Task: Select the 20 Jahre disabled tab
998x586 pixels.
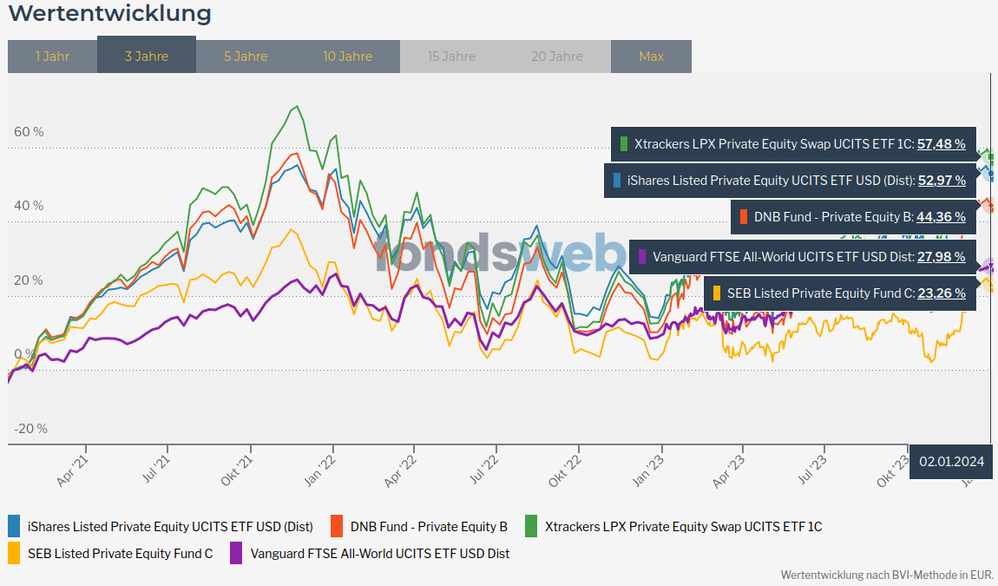Action: tap(557, 56)
